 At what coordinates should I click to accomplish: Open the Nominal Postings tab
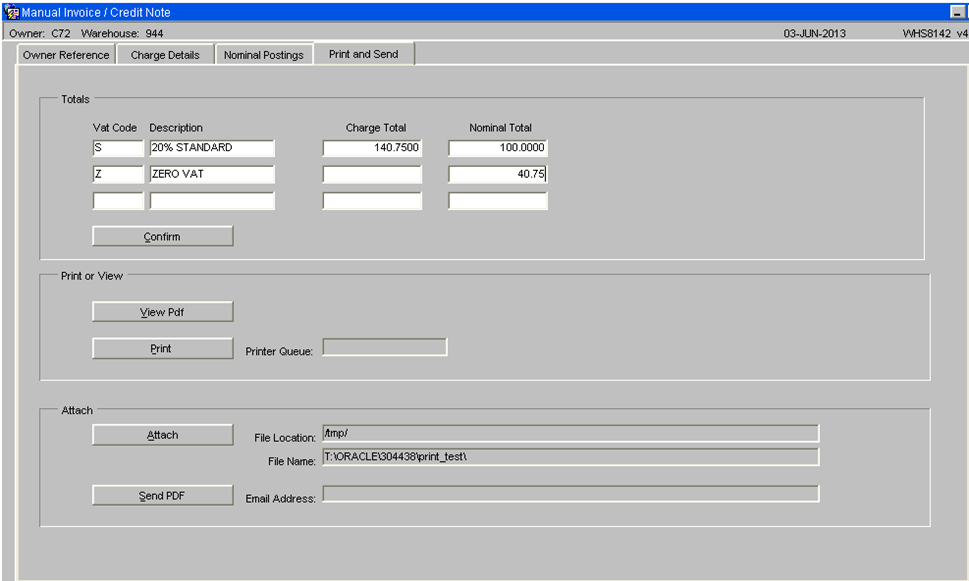[x=264, y=54]
